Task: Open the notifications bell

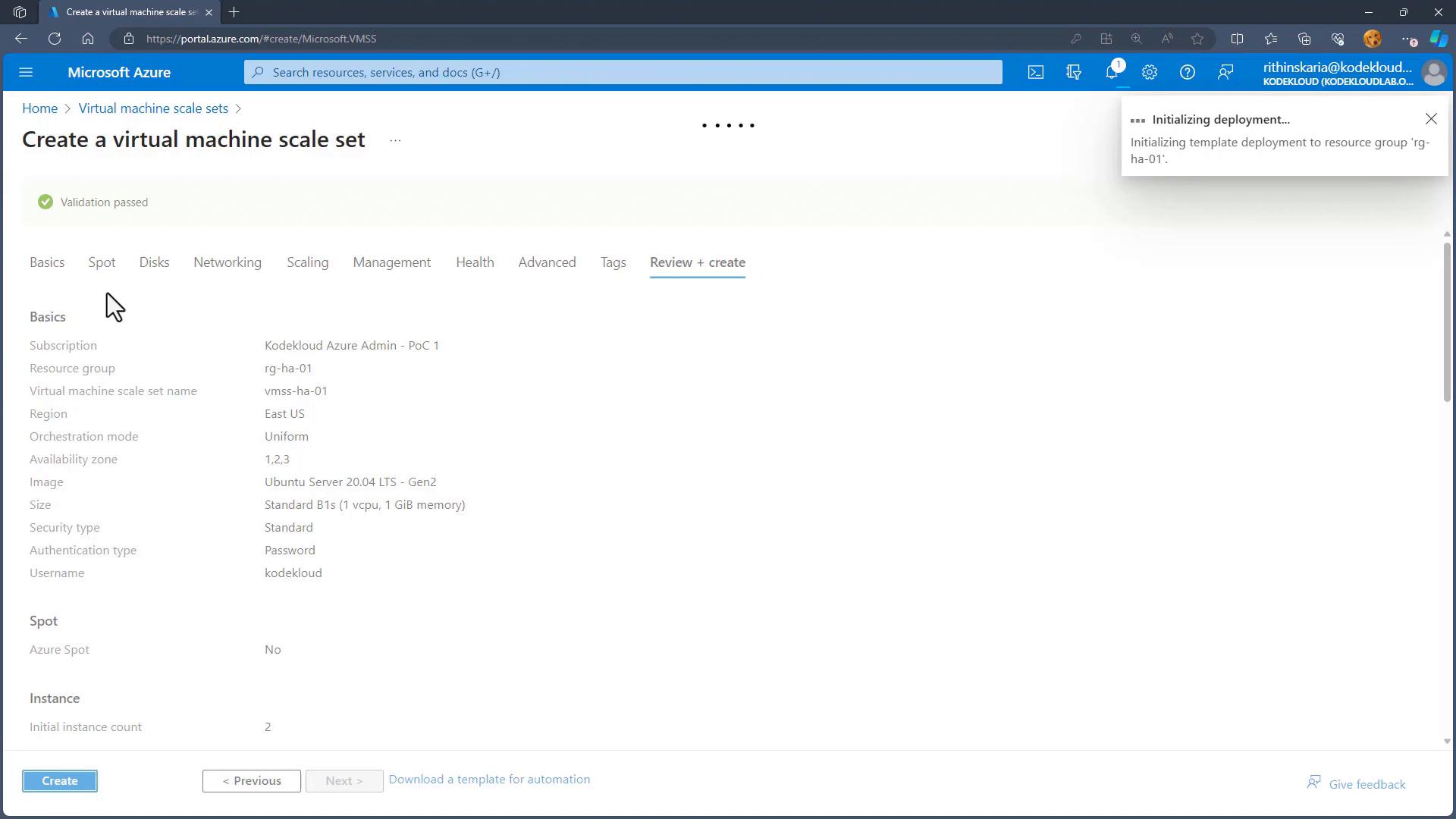Action: click(1112, 72)
